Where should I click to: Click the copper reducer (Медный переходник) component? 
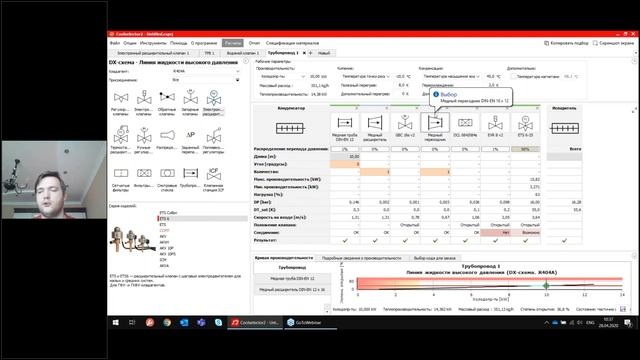[435, 123]
